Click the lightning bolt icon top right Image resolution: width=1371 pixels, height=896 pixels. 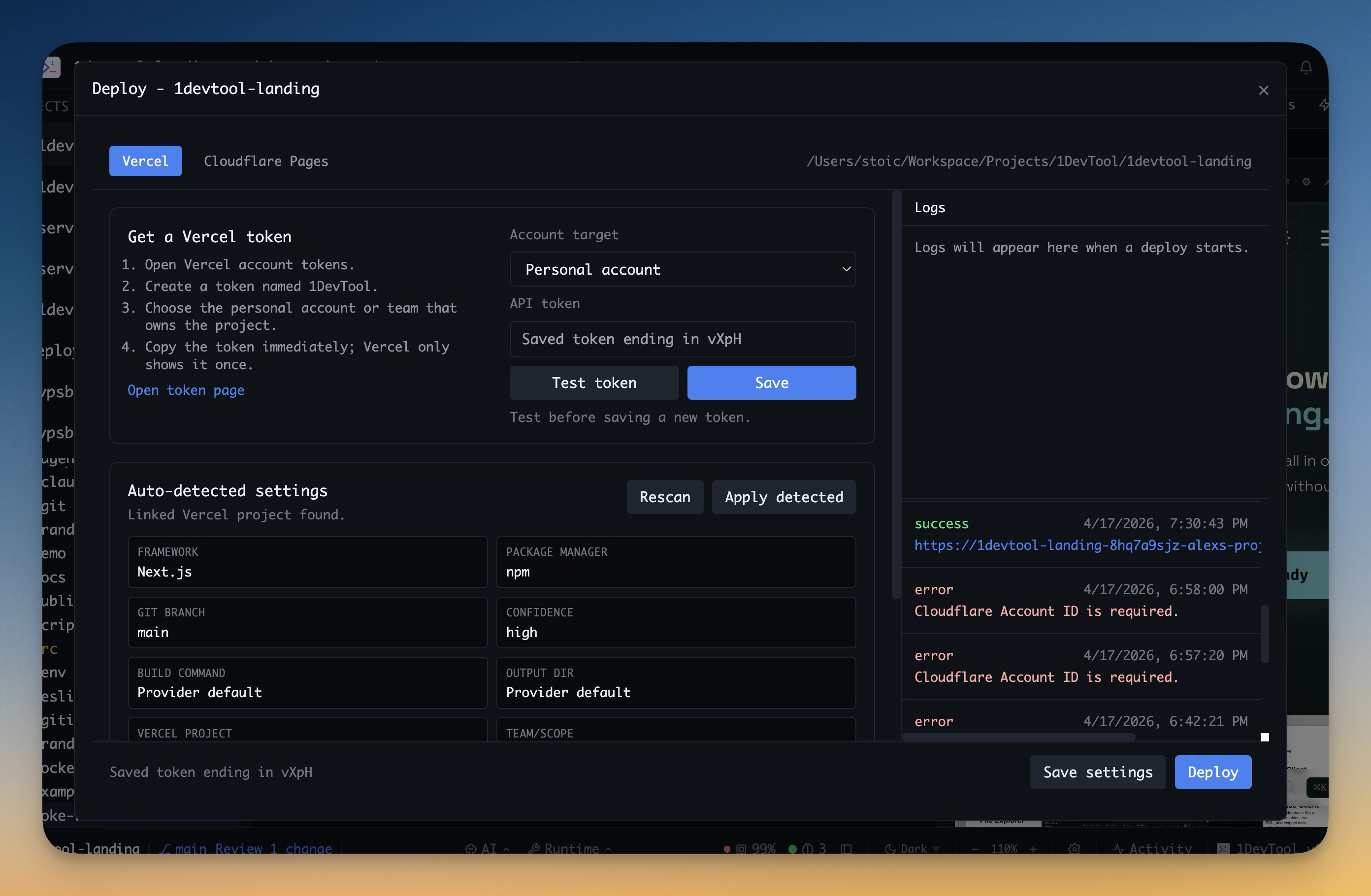click(x=1324, y=105)
